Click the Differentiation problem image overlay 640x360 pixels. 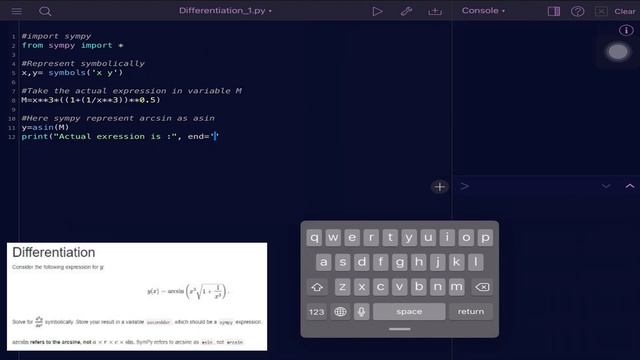pyautogui.click(x=137, y=297)
